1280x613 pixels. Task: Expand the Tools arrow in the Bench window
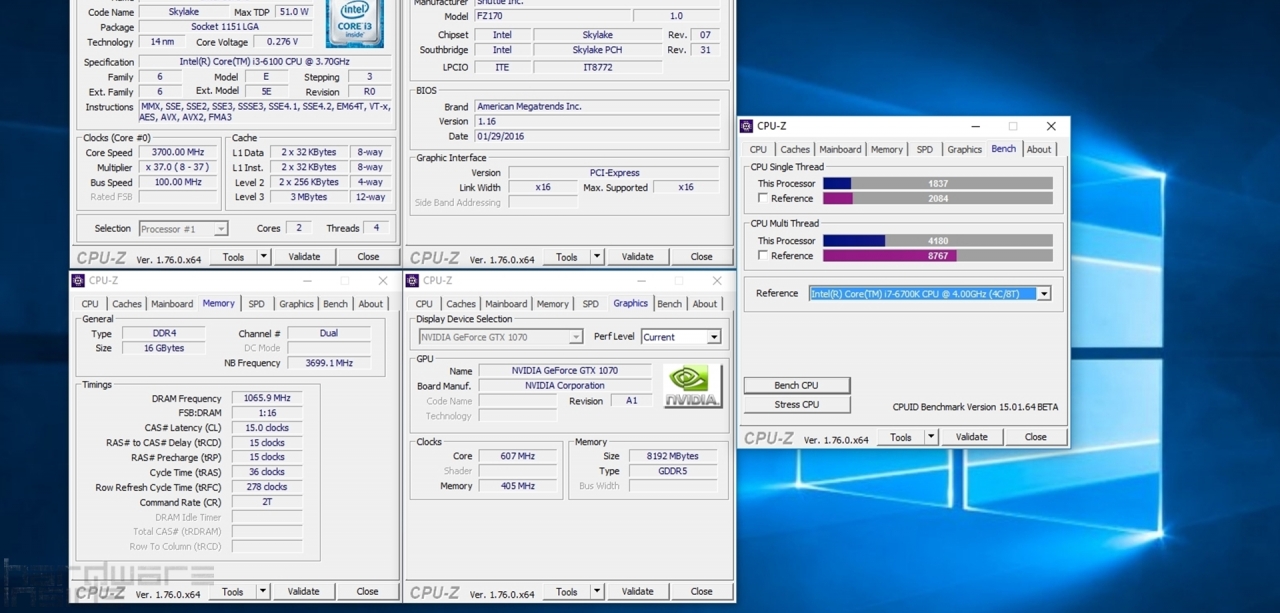pos(931,437)
